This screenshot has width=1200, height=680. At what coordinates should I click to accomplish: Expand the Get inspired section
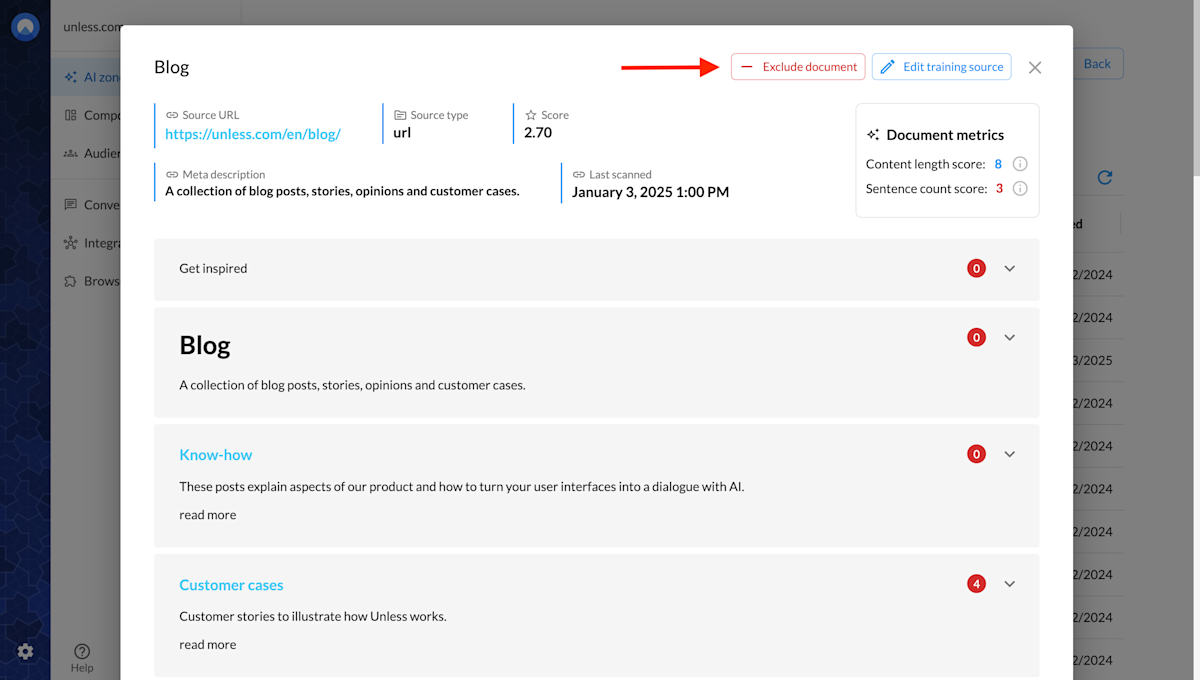[1009, 268]
